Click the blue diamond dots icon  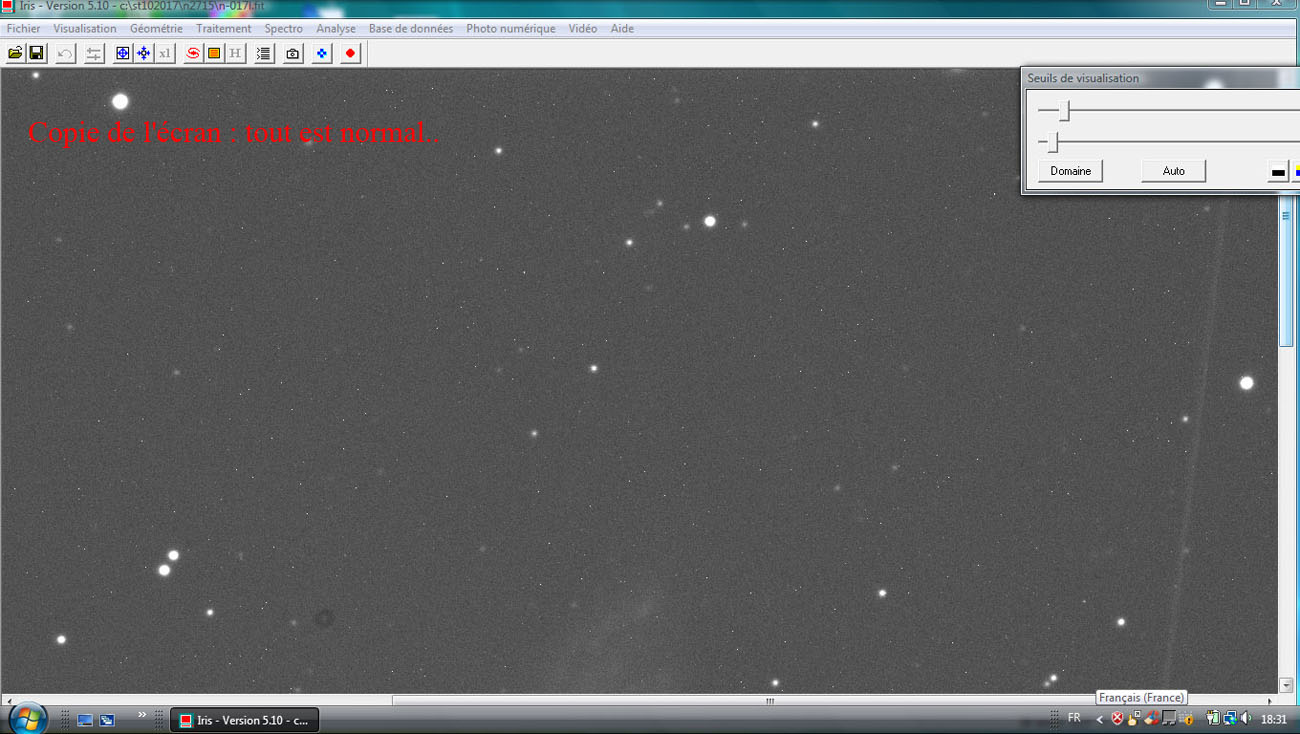(322, 53)
